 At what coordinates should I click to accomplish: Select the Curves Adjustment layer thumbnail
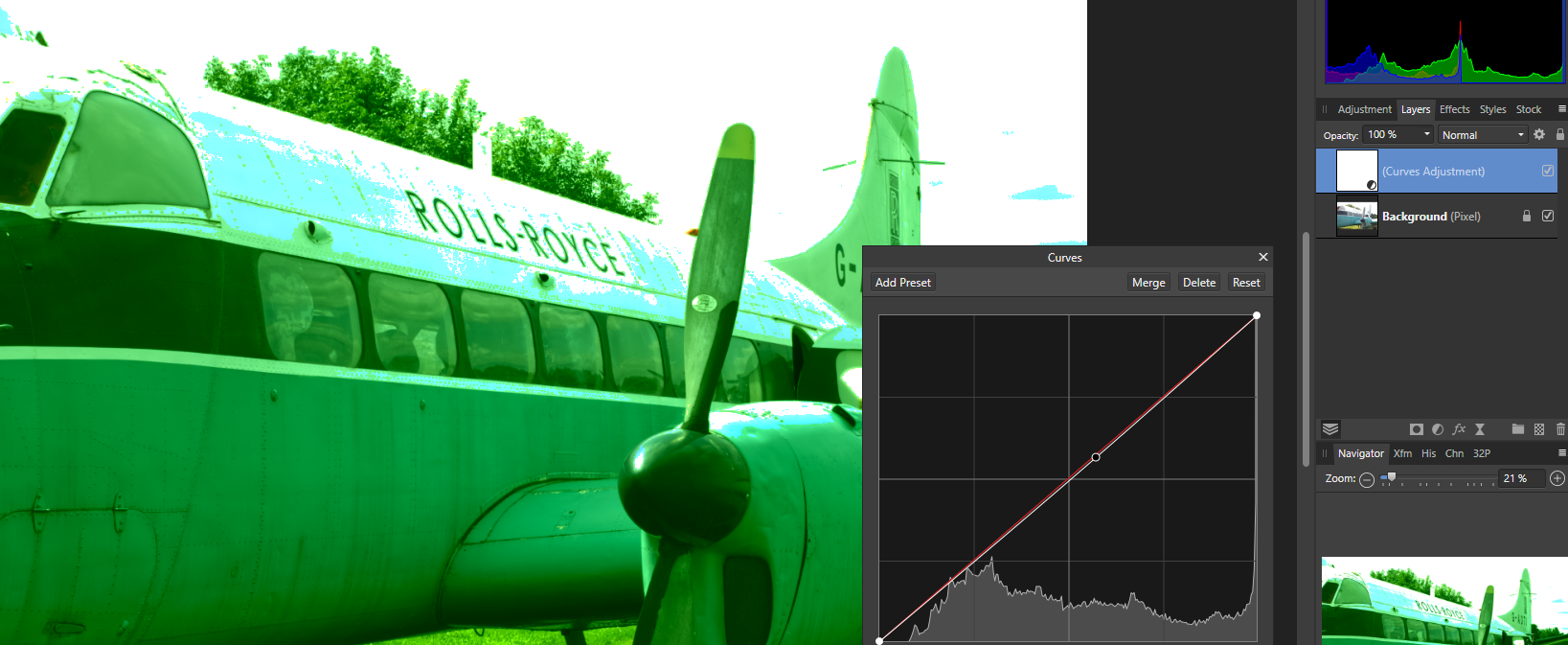pyautogui.click(x=1356, y=171)
